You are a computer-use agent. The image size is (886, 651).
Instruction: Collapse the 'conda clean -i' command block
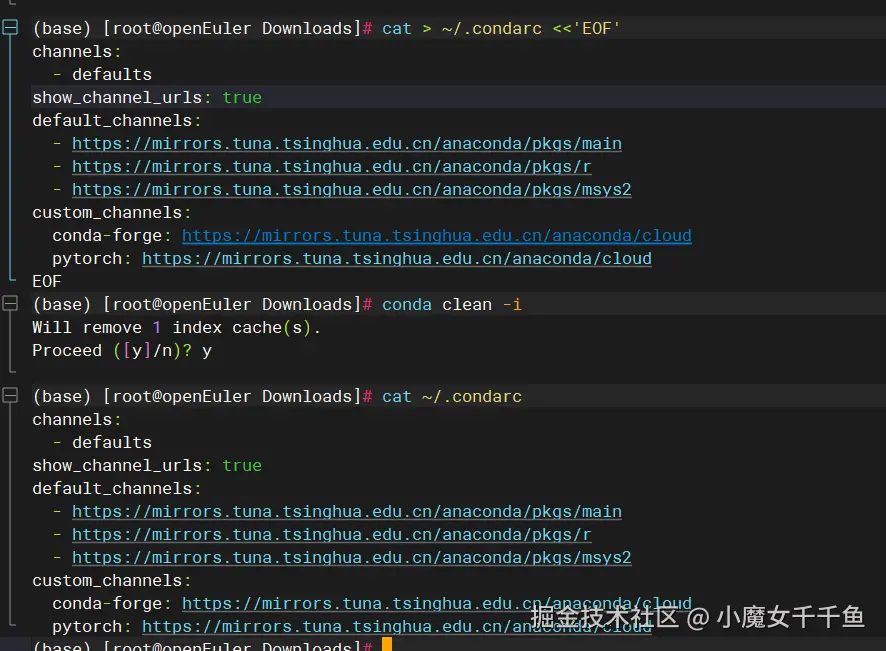(10, 303)
